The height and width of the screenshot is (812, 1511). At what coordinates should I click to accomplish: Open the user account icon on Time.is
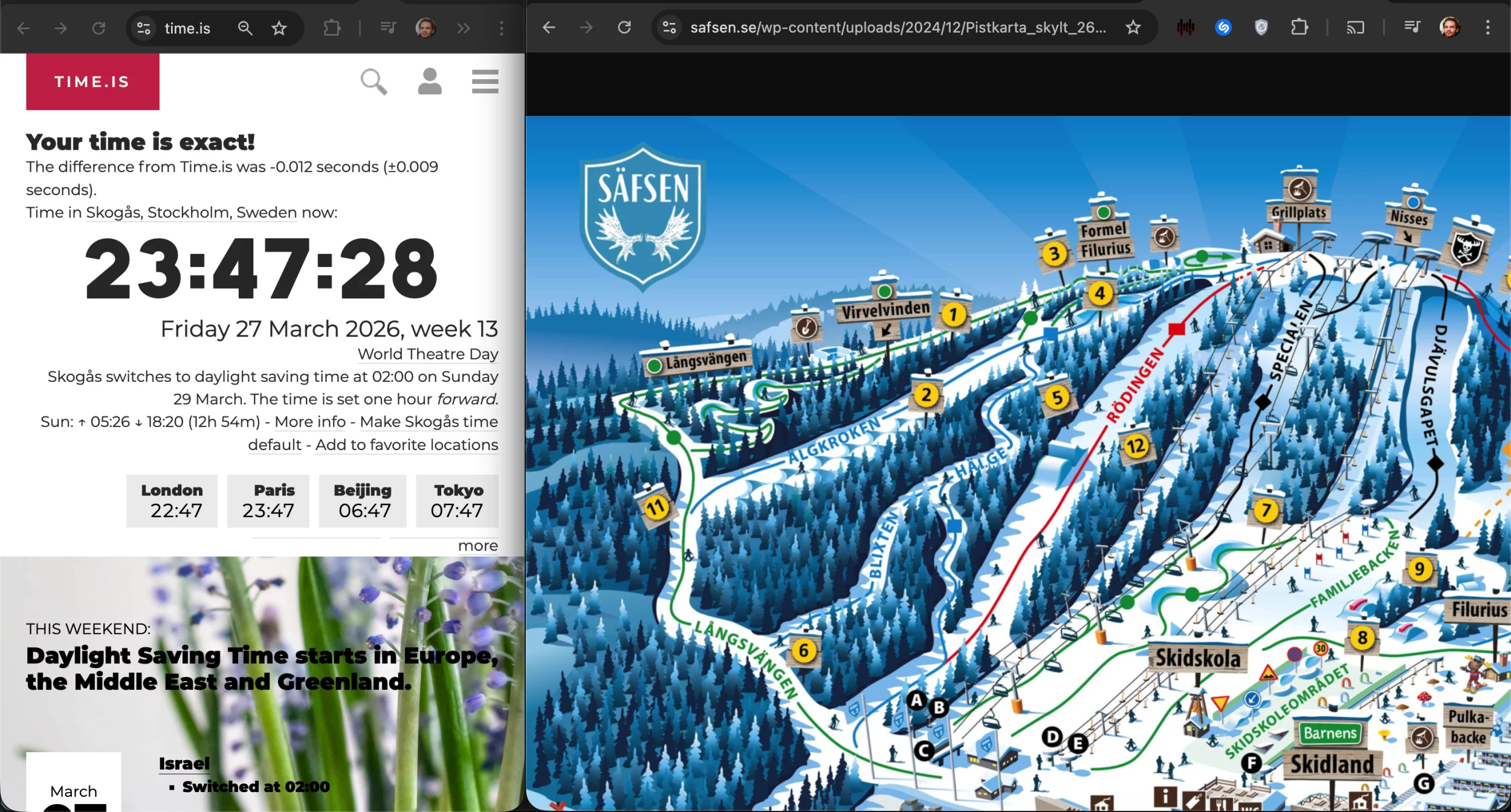pos(430,81)
